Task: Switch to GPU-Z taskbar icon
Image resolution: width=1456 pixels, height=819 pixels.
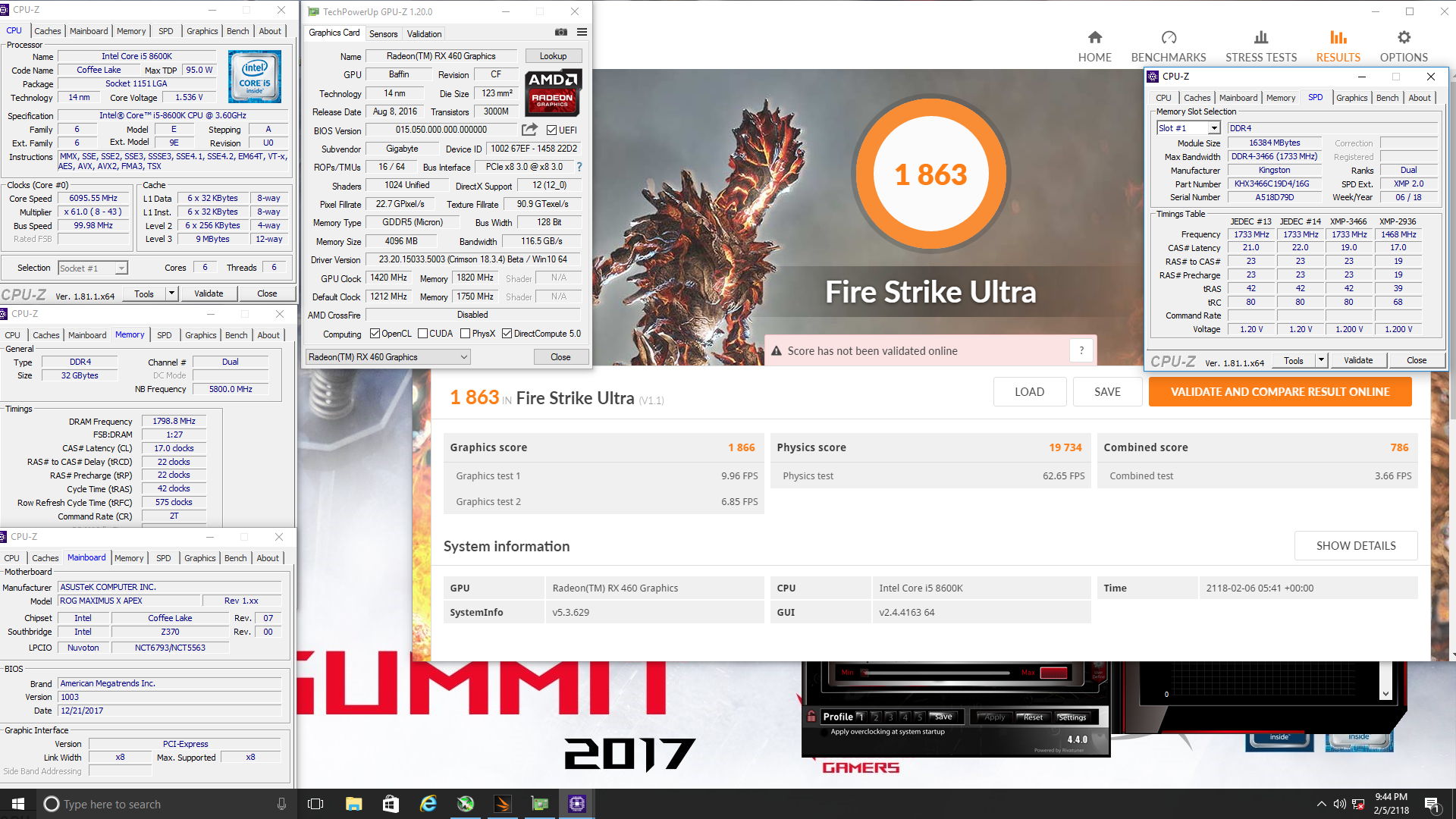Action: (x=540, y=804)
